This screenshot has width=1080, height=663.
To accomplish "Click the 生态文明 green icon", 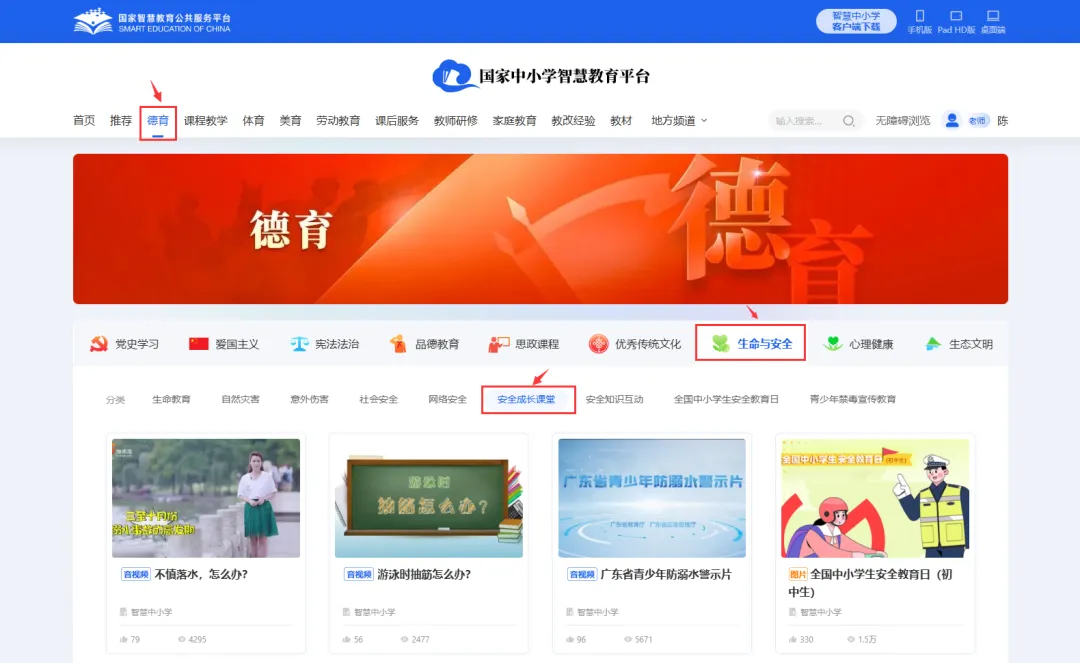I will click(933, 344).
